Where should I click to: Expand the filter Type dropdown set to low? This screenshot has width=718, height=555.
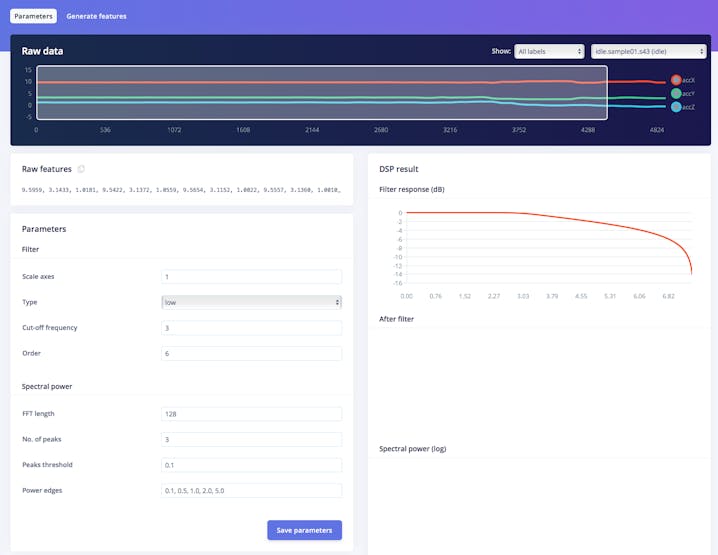click(x=251, y=302)
